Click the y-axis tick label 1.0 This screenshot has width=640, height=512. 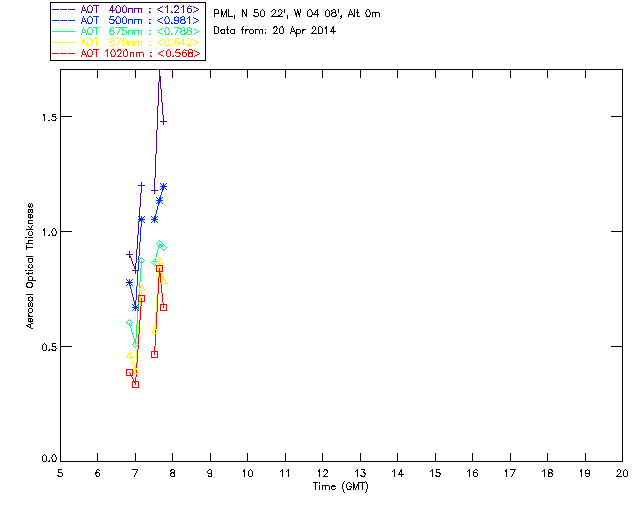click(49, 232)
